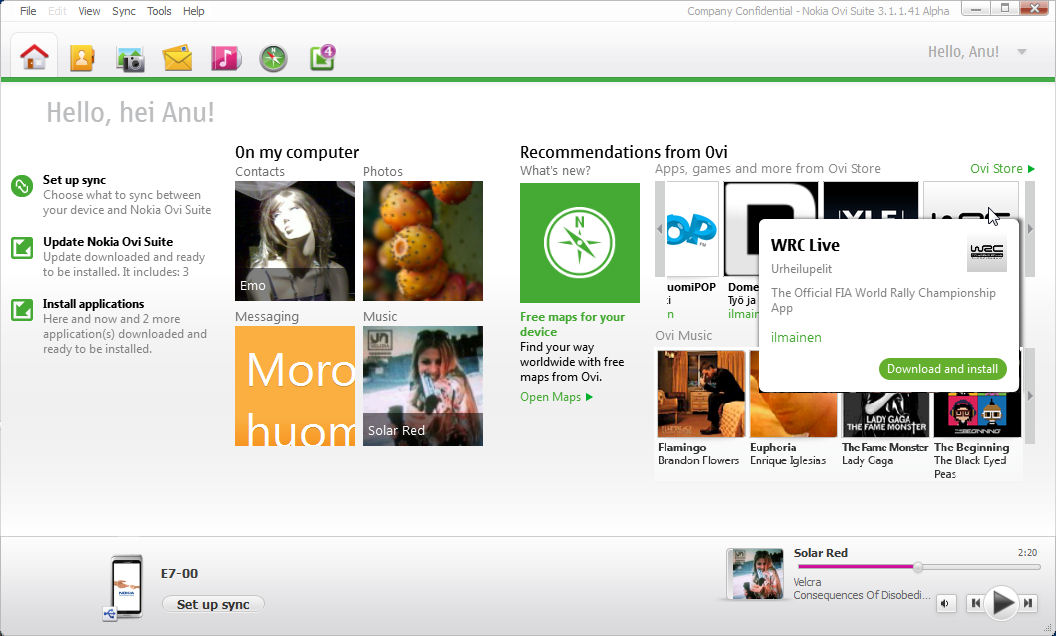Open Messaging via the envelope icon
1056x636 pixels.
[x=177, y=56]
